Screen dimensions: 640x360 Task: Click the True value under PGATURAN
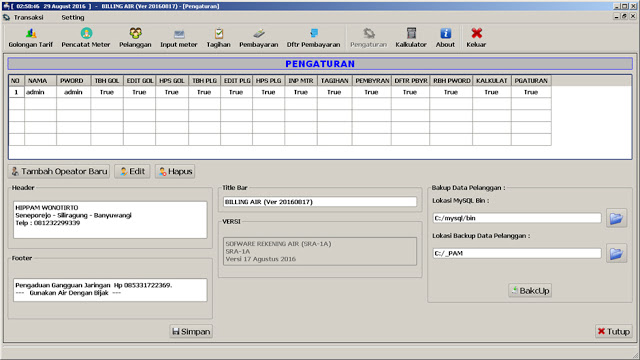531,92
